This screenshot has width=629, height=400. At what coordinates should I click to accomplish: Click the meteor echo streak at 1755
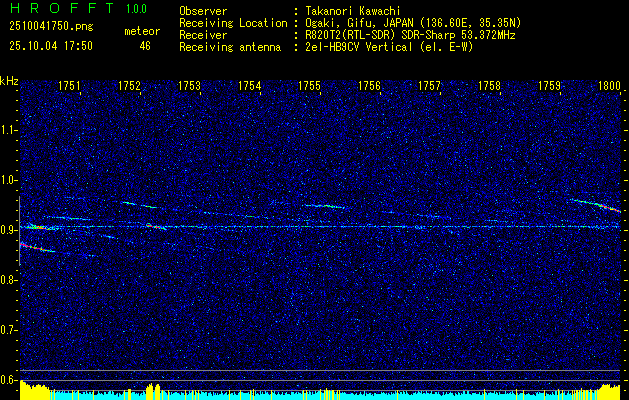pos(324,206)
